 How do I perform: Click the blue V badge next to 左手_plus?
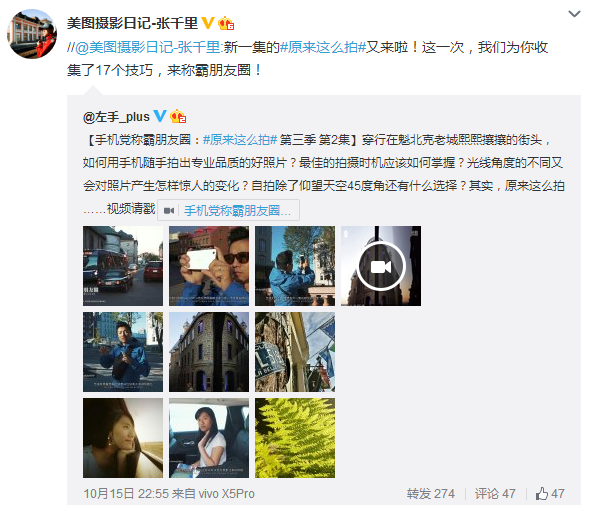[x=160, y=116]
